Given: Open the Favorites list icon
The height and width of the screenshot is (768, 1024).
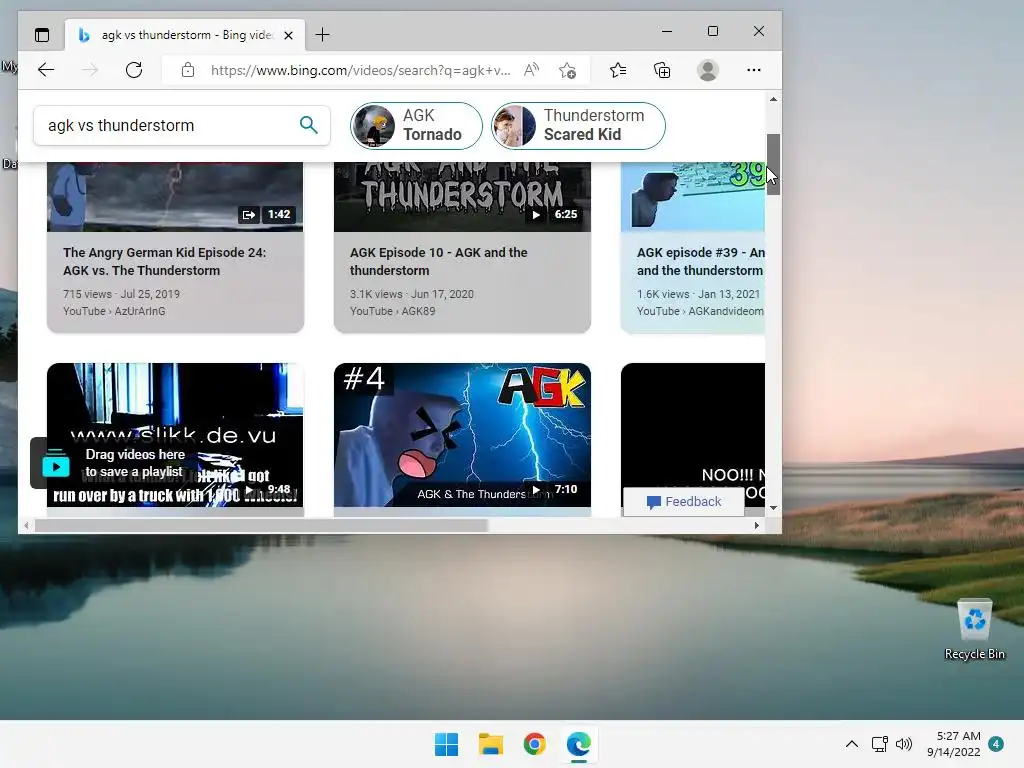Looking at the screenshot, I should point(618,70).
